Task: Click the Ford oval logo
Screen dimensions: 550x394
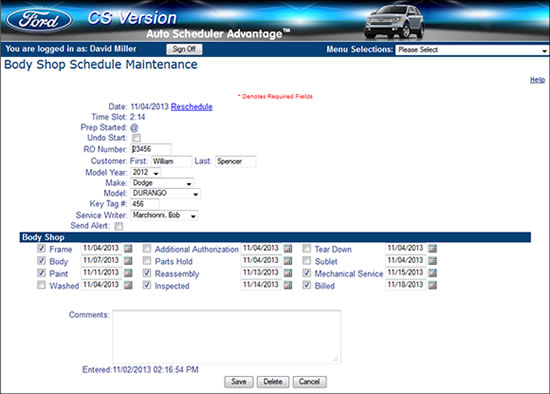Action: tap(39, 20)
